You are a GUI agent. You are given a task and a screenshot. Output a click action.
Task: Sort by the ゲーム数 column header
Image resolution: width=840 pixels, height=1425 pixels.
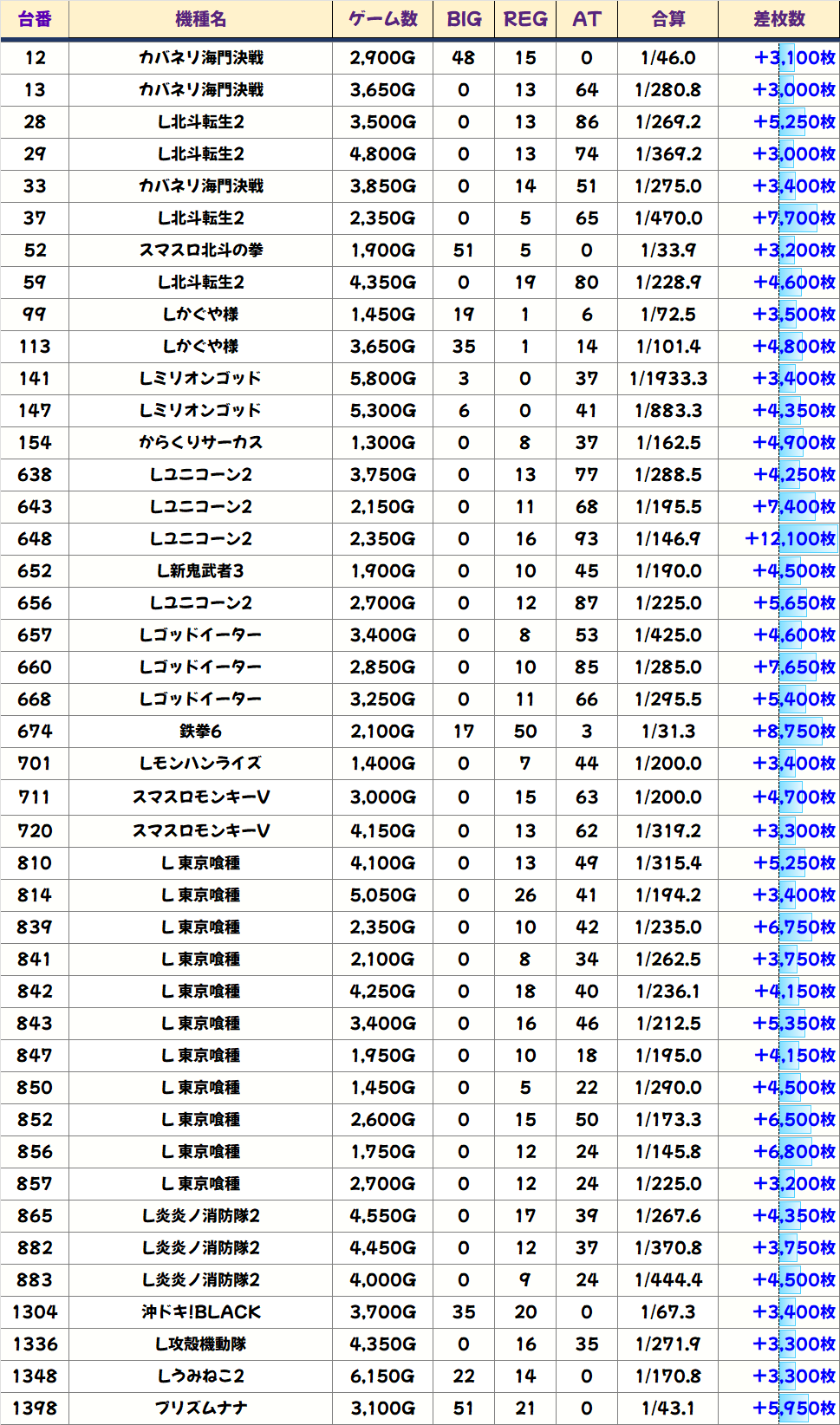[x=382, y=19]
